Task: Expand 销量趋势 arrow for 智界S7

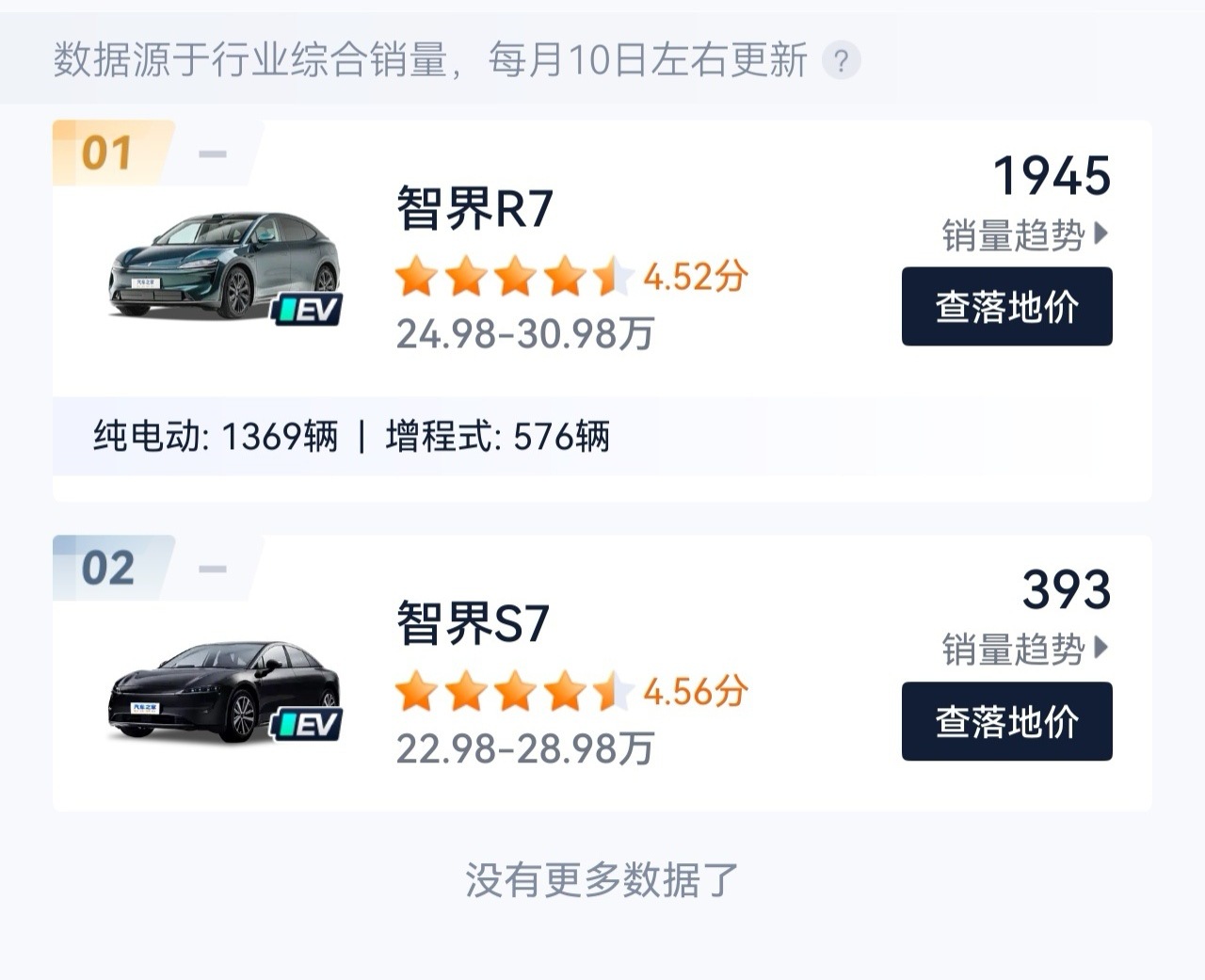Action: (1102, 649)
